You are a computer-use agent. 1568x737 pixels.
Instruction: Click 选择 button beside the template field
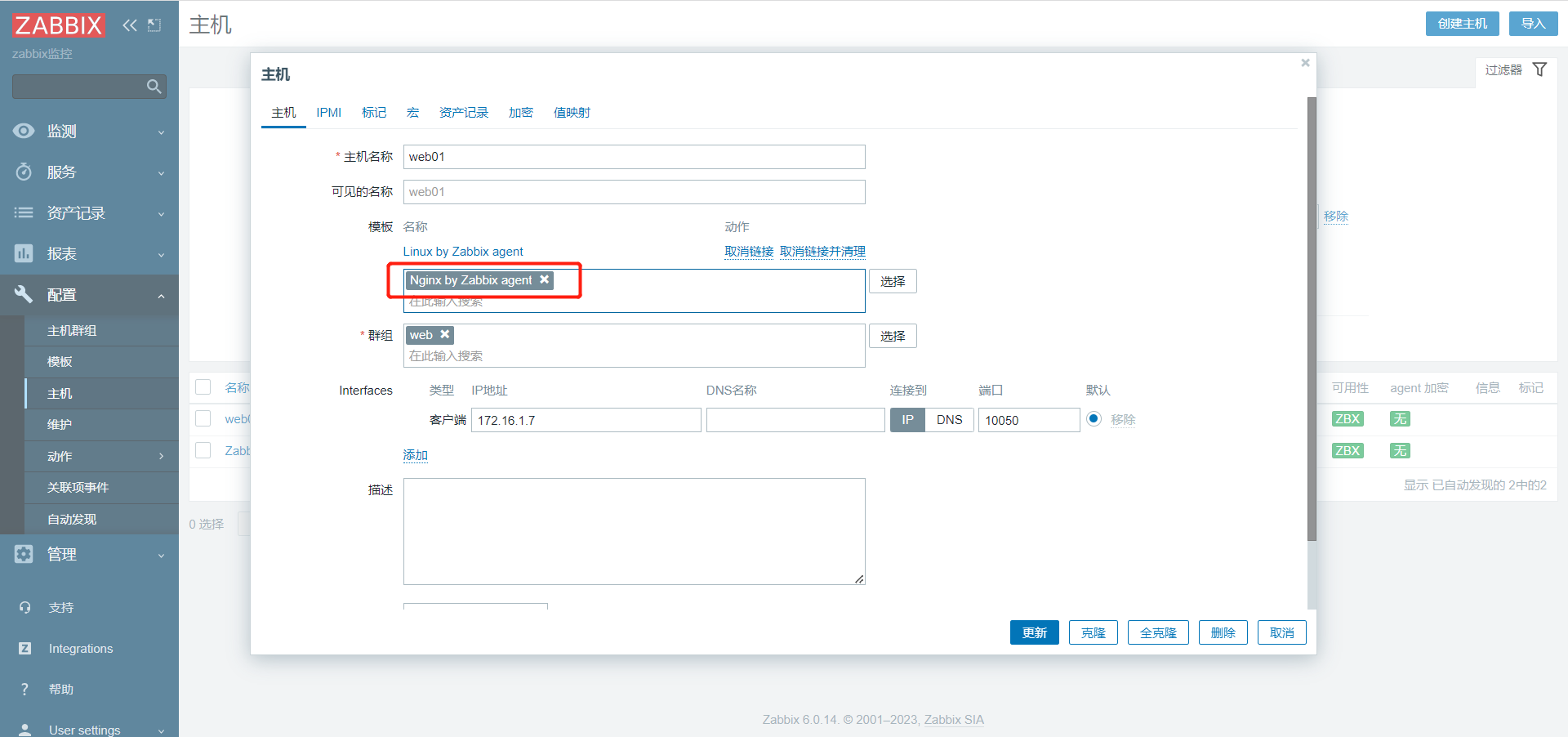tap(893, 281)
